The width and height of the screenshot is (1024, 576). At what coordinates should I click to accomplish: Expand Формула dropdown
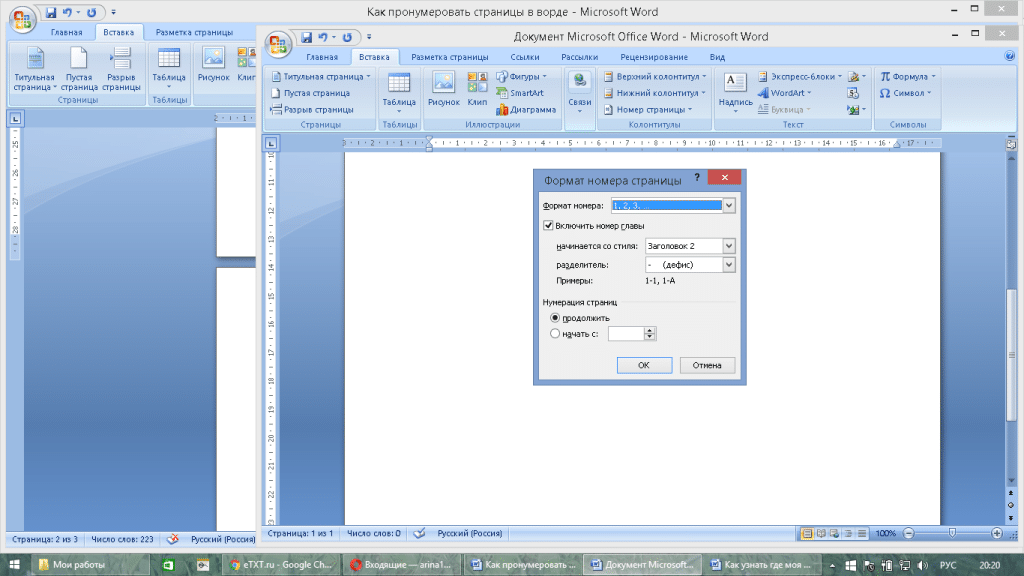coord(934,77)
